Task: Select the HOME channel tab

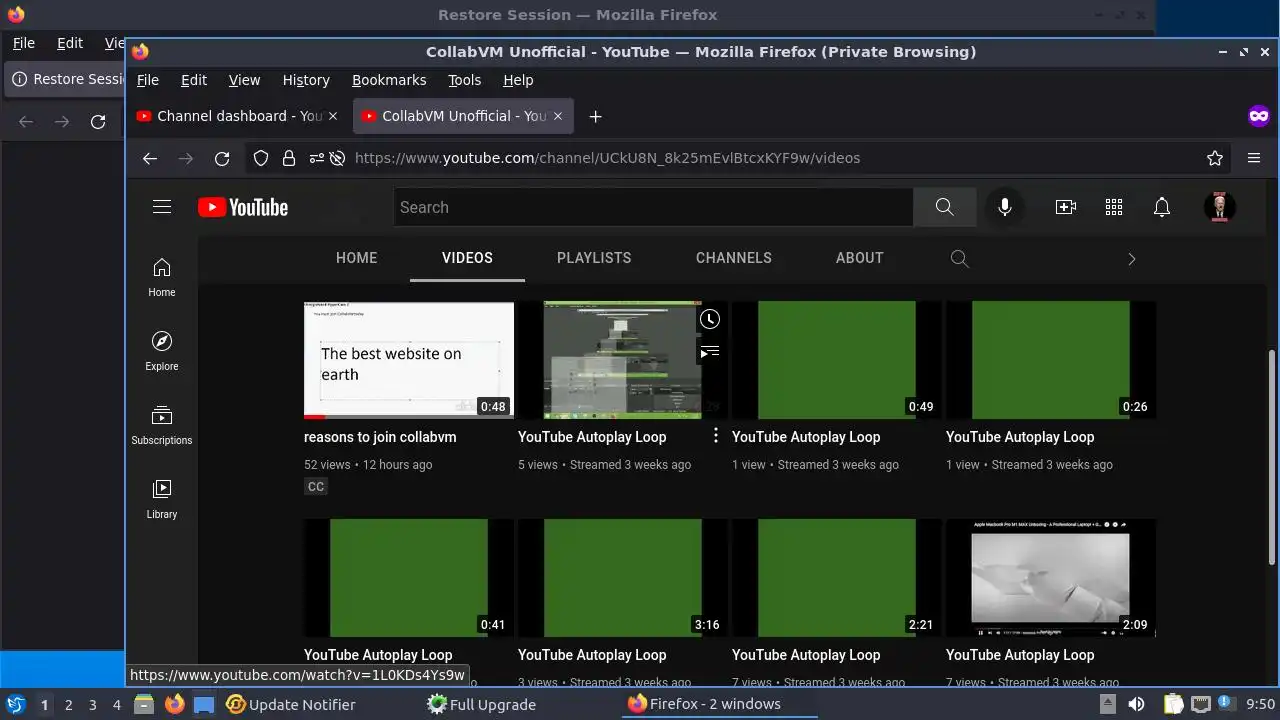Action: click(x=356, y=258)
